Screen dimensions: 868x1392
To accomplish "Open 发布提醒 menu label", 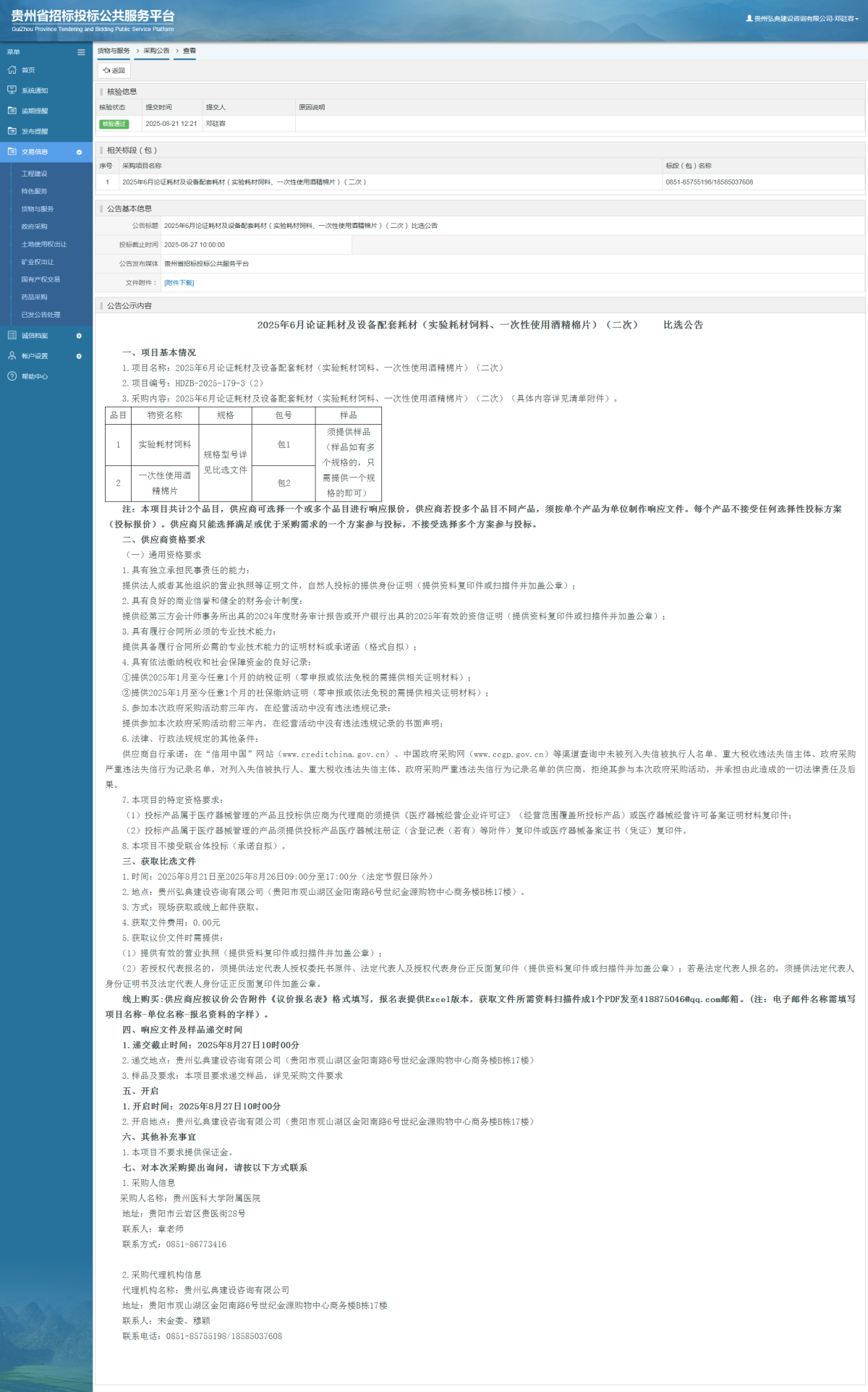I will coord(35,132).
